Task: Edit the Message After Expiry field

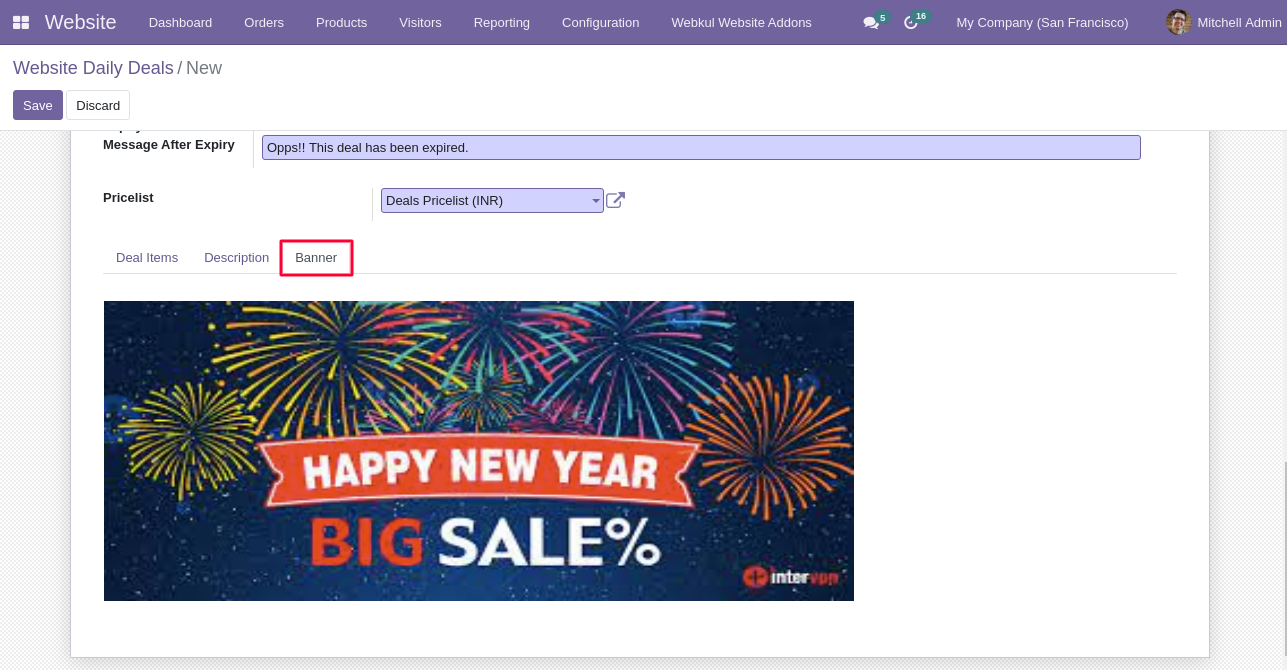Action: click(x=701, y=147)
